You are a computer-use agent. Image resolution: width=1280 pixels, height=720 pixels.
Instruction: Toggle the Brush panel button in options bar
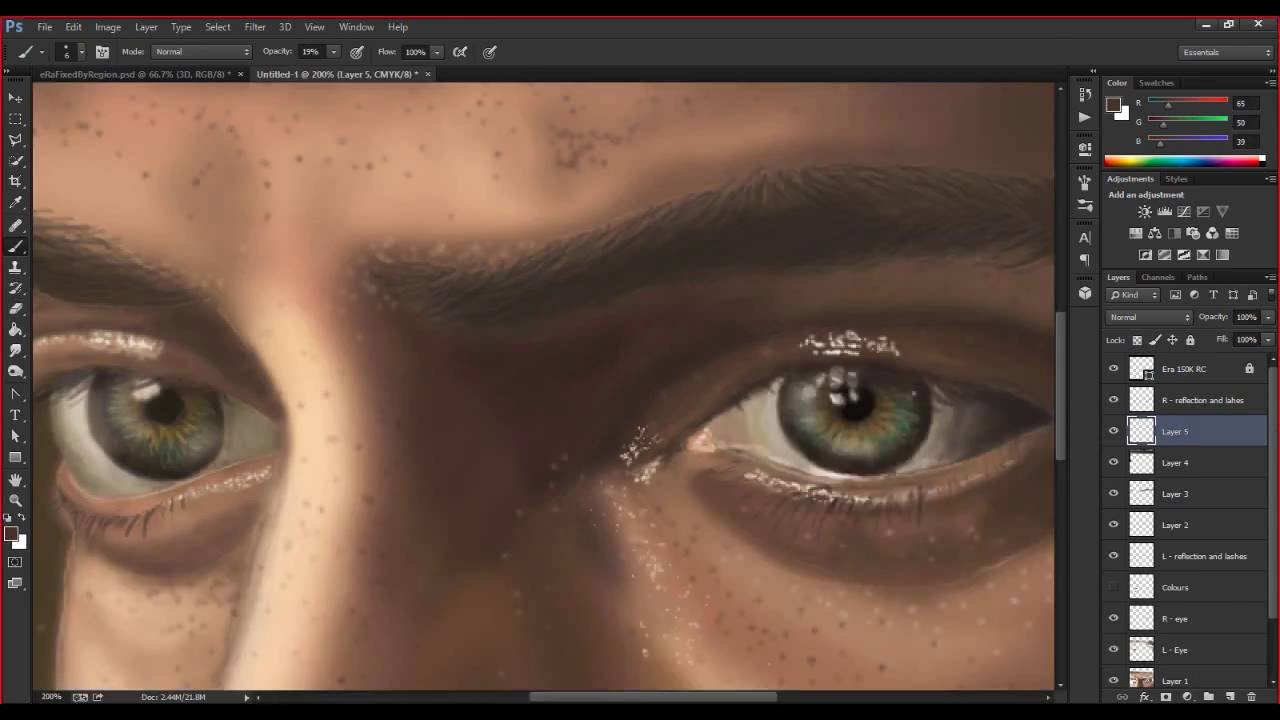click(x=102, y=52)
